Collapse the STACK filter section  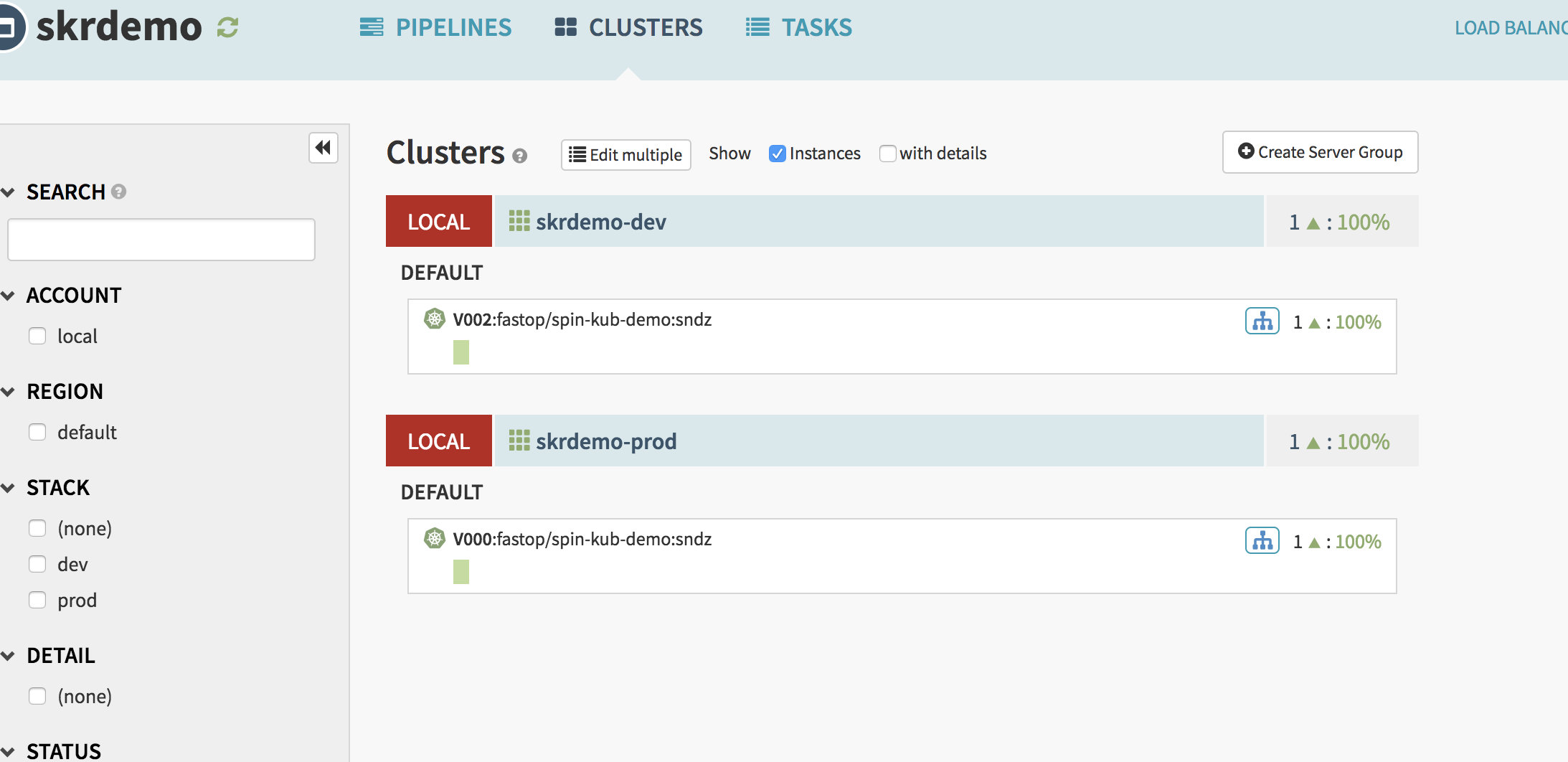click(x=9, y=488)
